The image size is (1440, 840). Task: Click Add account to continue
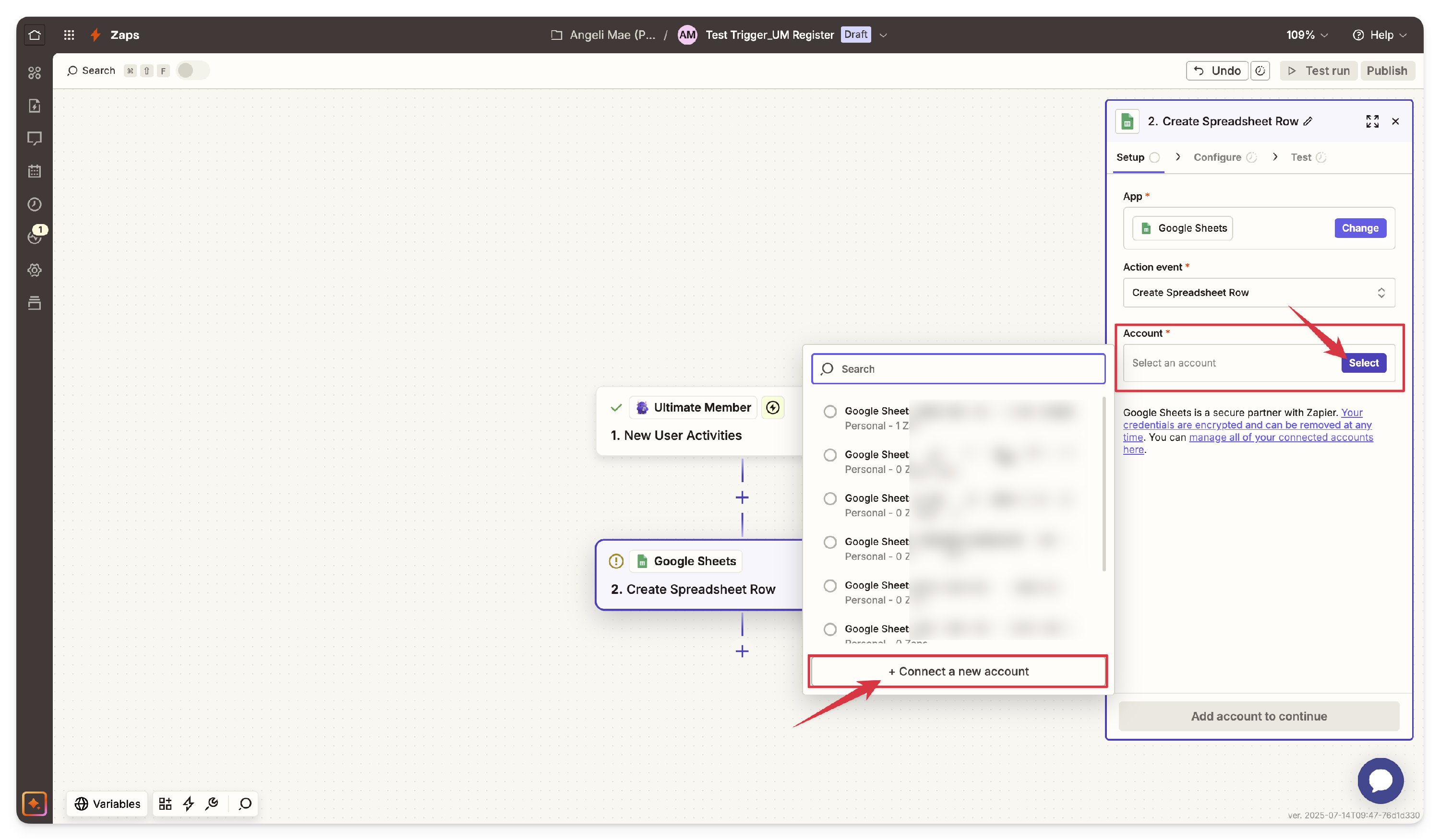click(1259, 716)
